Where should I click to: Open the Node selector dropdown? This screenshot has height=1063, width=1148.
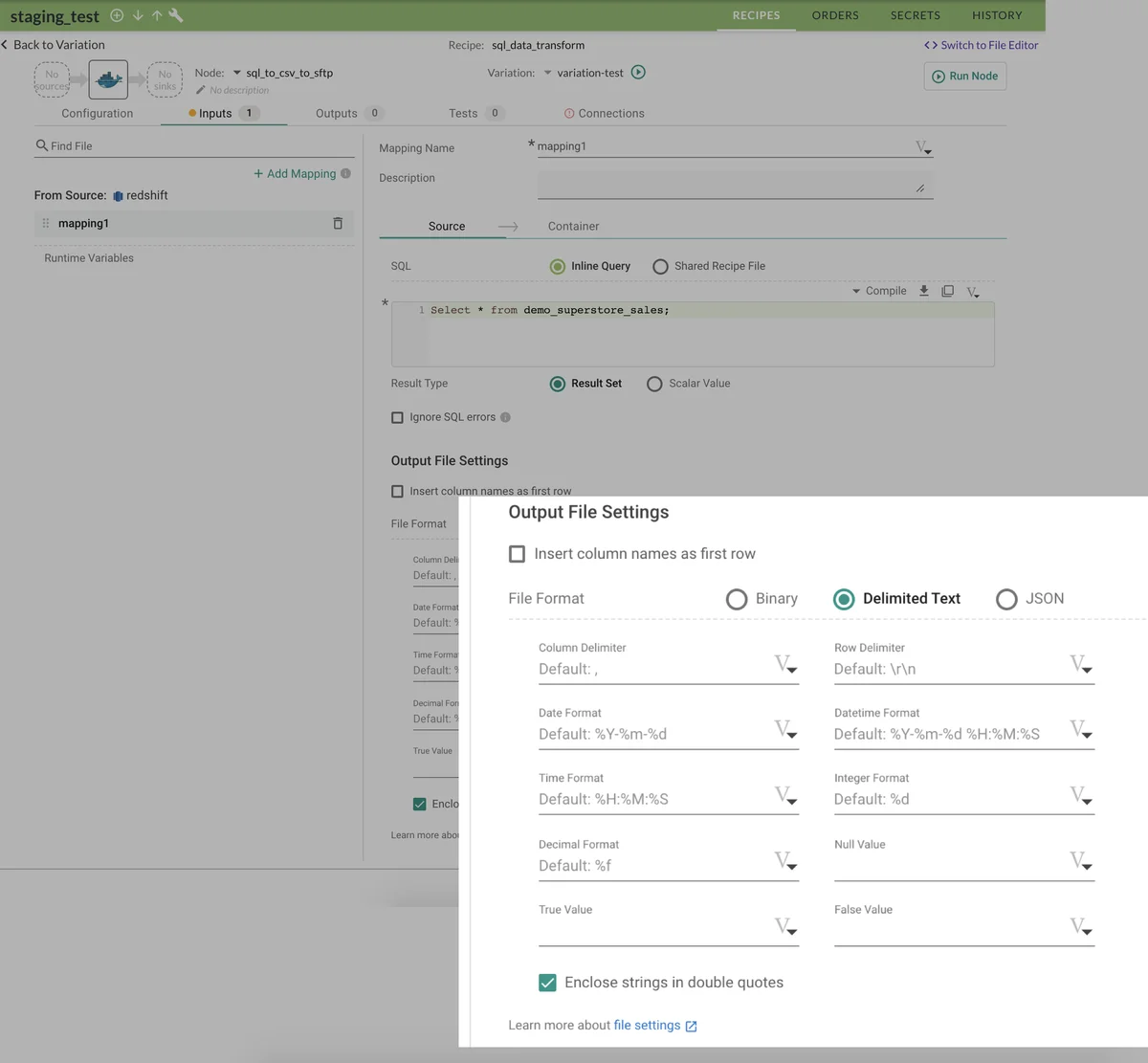pos(236,73)
